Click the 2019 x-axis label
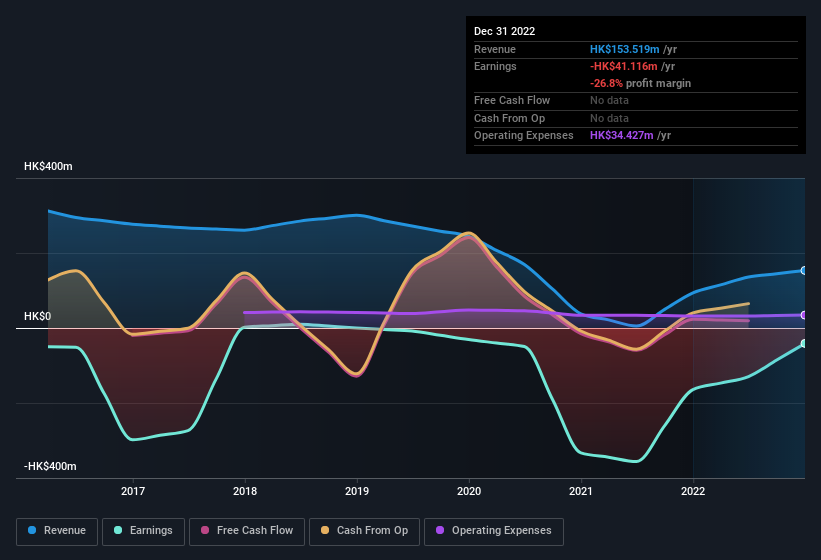This screenshot has width=821, height=560. pos(357,491)
